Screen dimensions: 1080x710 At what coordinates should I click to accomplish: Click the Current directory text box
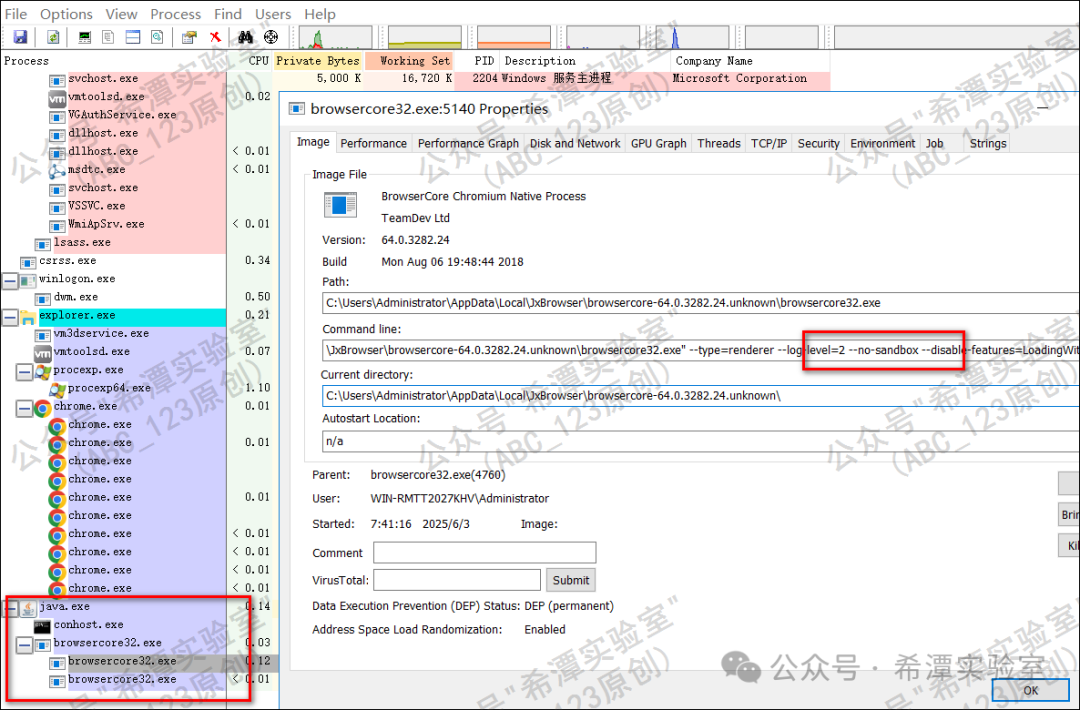pos(700,396)
